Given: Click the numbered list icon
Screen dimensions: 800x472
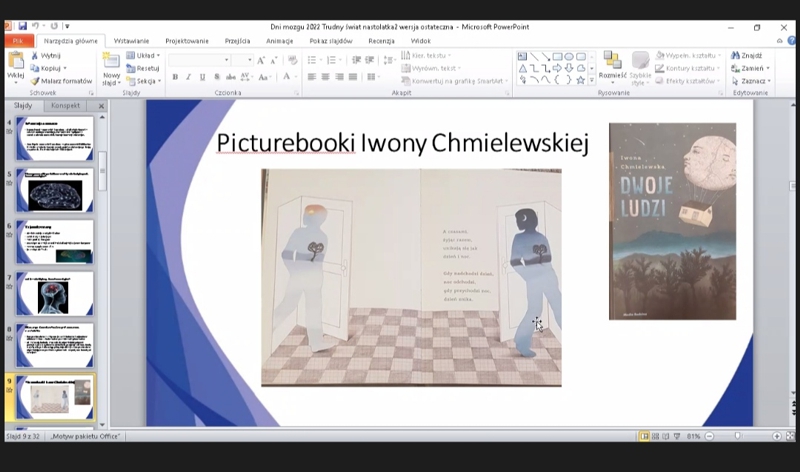Looking at the screenshot, I should click(331, 60).
